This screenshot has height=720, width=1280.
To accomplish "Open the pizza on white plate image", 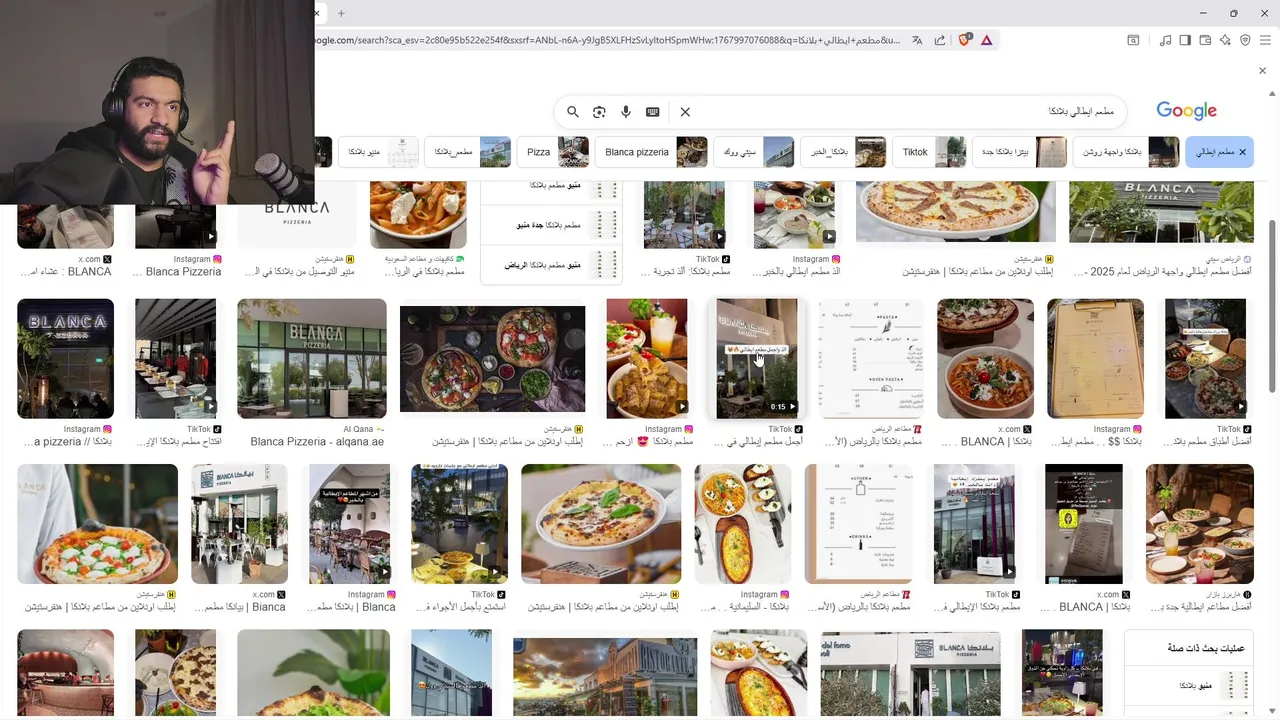I will click(601, 524).
